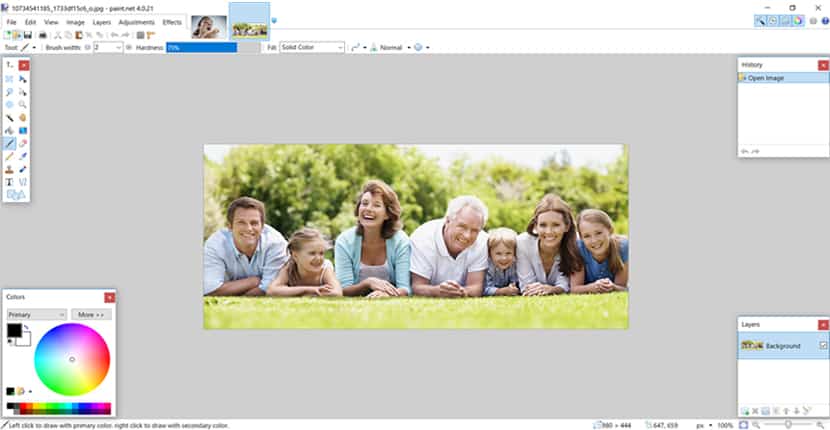Open the px units dropdown
830x430 pixels.
tap(704, 425)
